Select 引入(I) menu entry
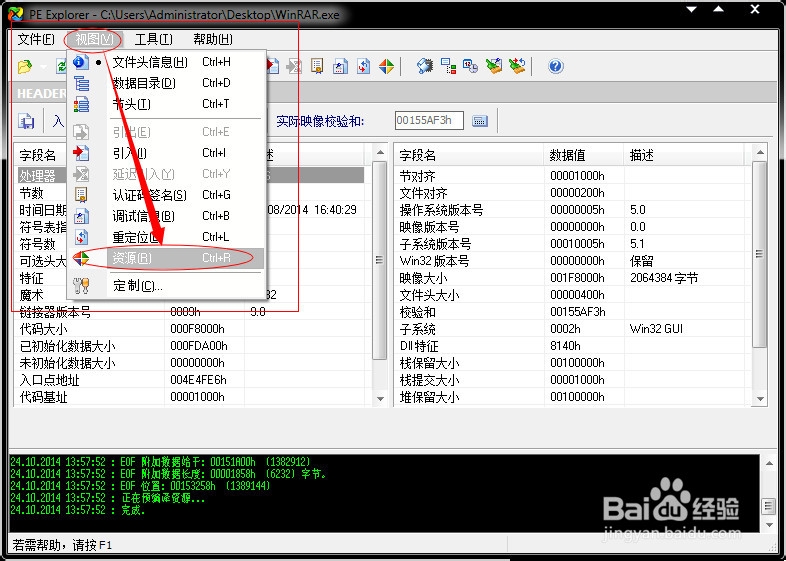The width and height of the screenshot is (786, 561). (165, 153)
